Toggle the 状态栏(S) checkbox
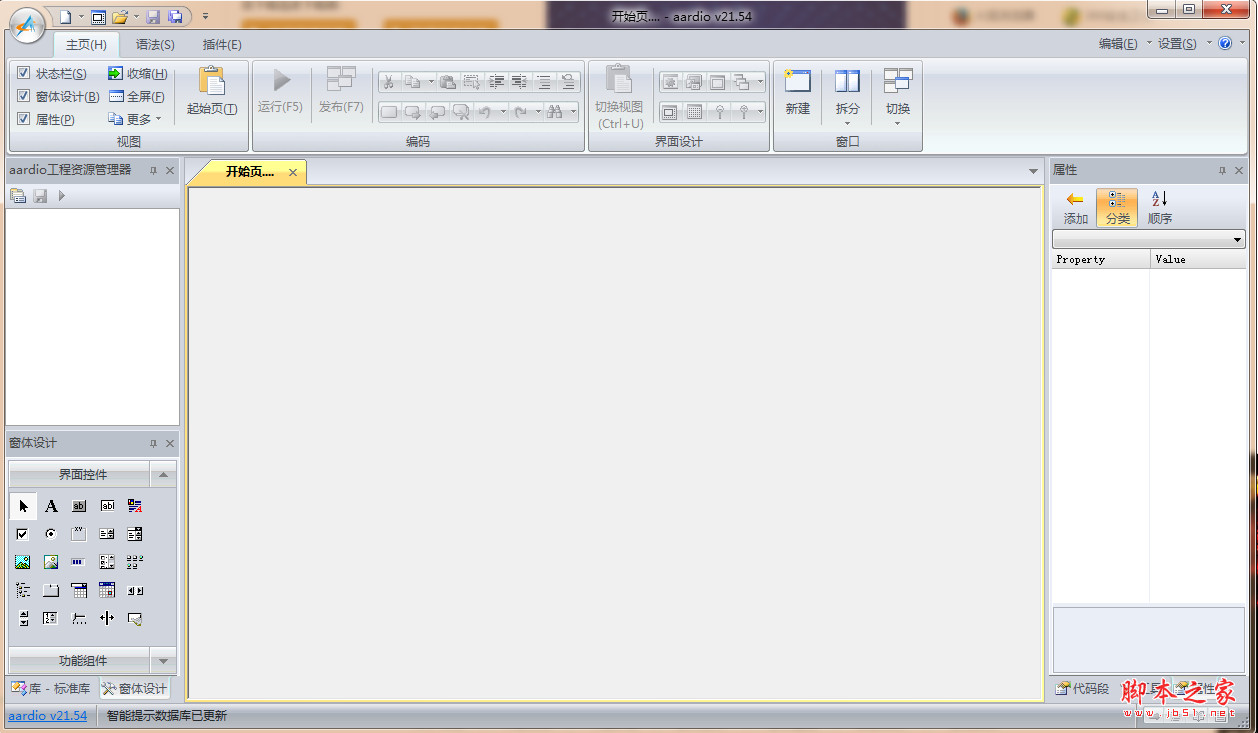The image size is (1258, 733). (x=23, y=74)
